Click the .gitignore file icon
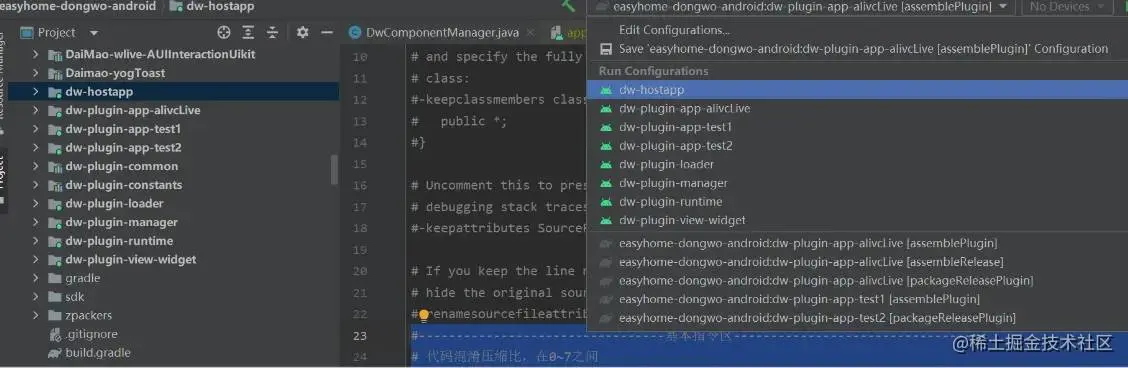The height and width of the screenshot is (368, 1128). pos(55,334)
